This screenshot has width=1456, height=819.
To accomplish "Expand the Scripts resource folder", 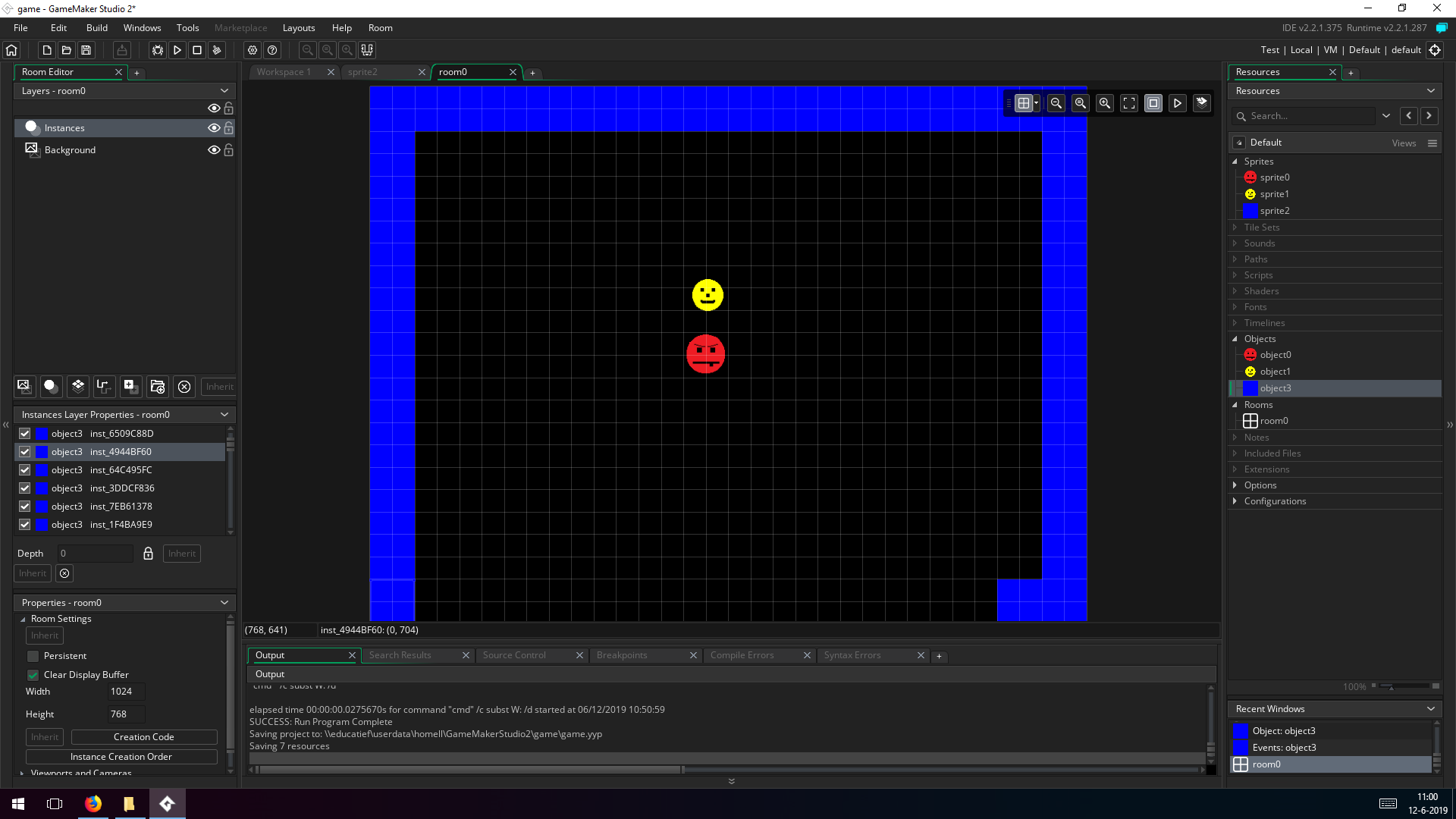I will pos(1235,275).
